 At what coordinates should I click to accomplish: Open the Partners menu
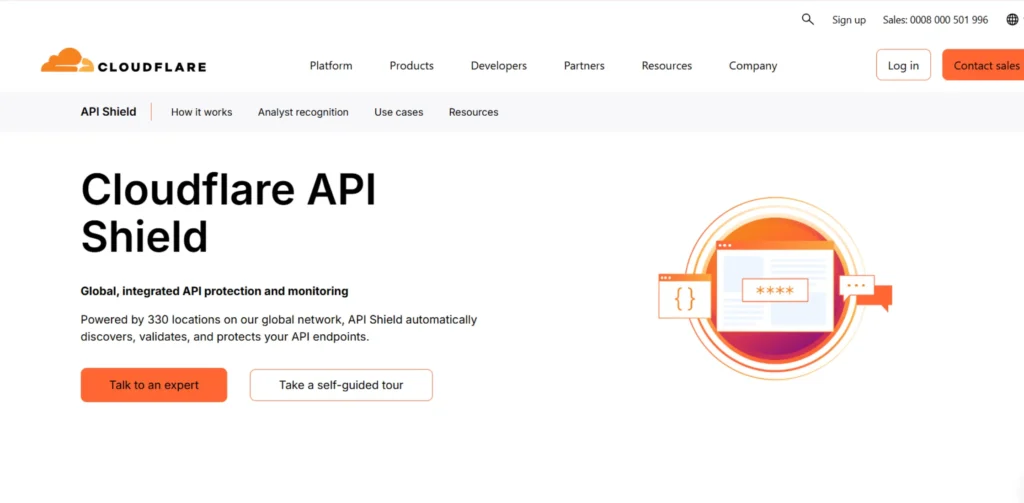tap(584, 65)
